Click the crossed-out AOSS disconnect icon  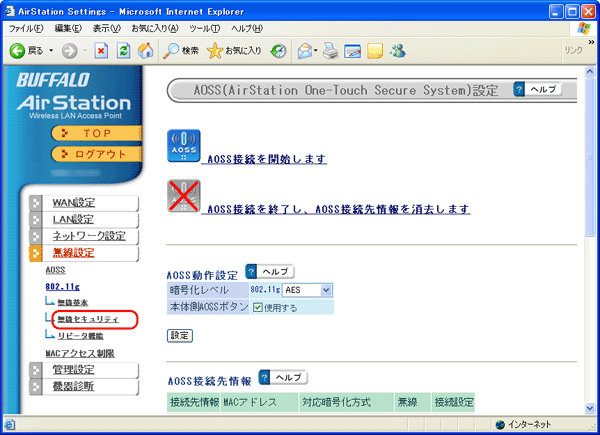183,197
